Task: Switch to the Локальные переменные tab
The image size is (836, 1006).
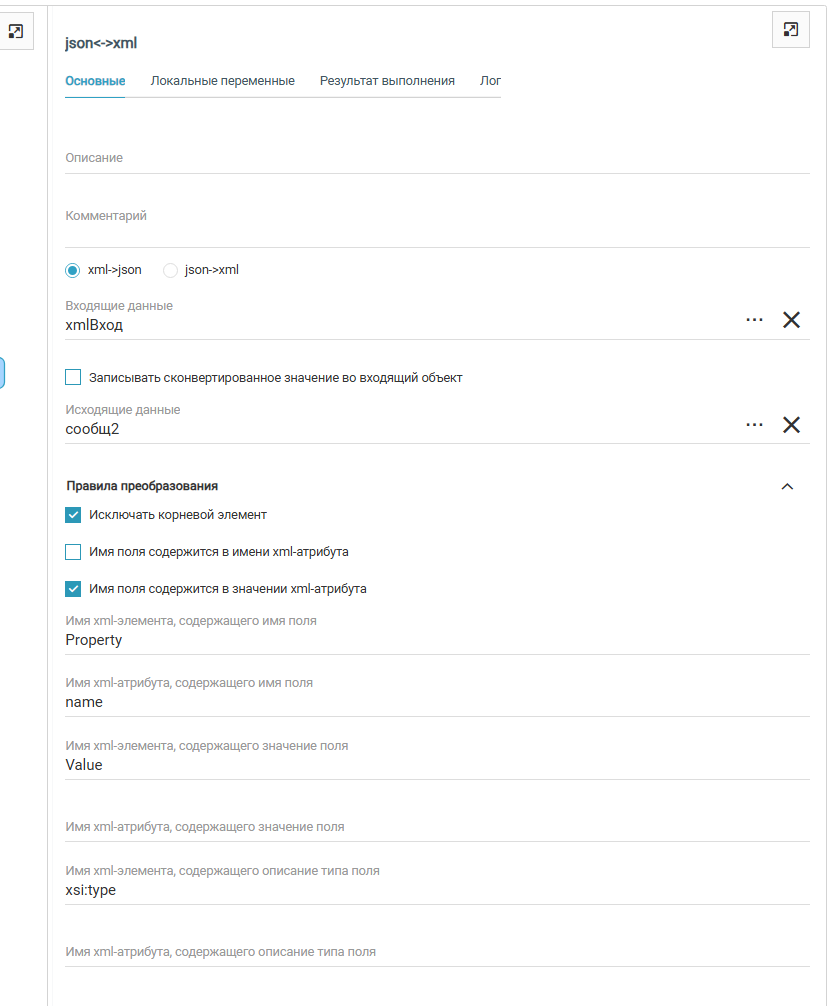Action: point(222,80)
